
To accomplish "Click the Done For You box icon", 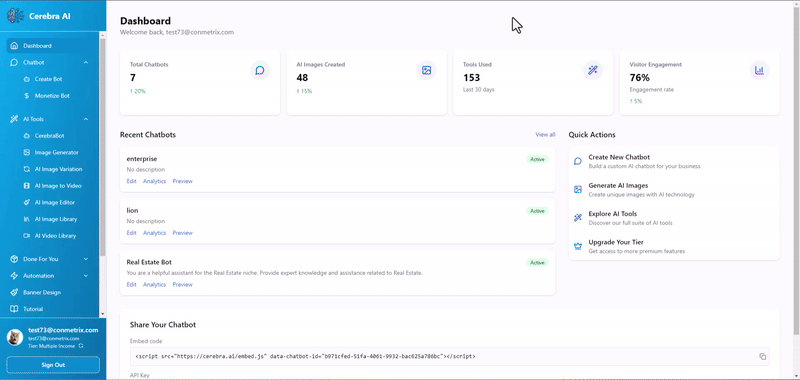I will [14, 259].
